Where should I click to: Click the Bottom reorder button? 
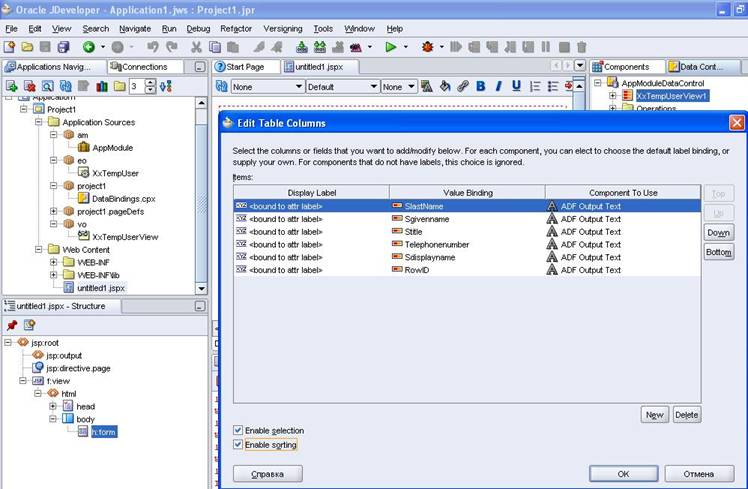[x=718, y=252]
